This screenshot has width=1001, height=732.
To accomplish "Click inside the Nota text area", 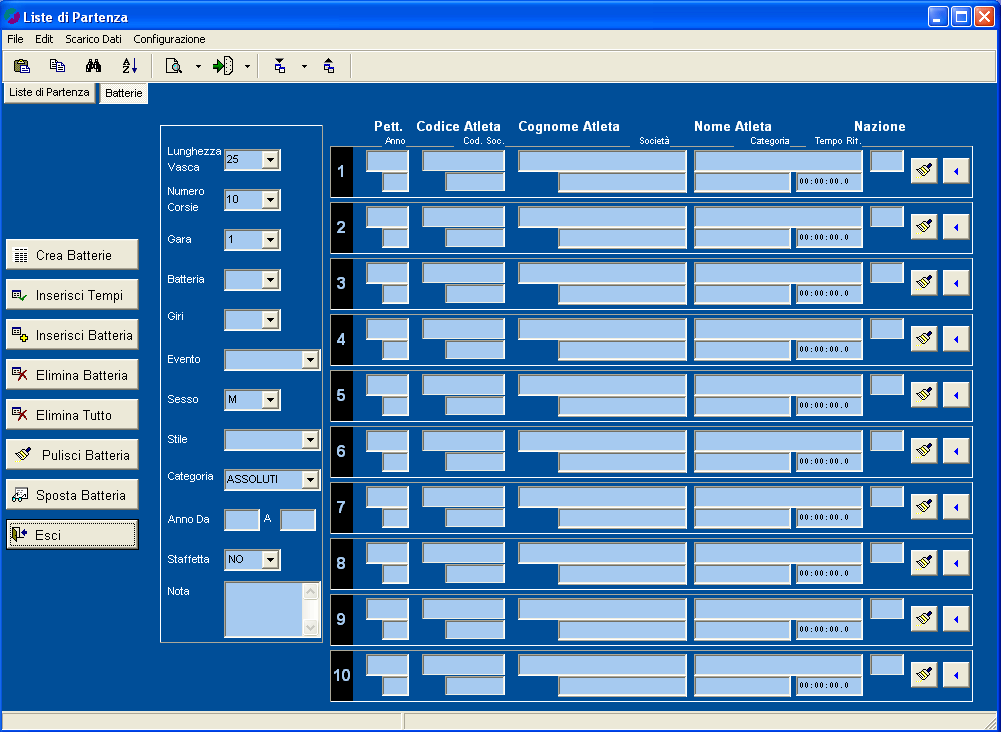I will coord(262,609).
